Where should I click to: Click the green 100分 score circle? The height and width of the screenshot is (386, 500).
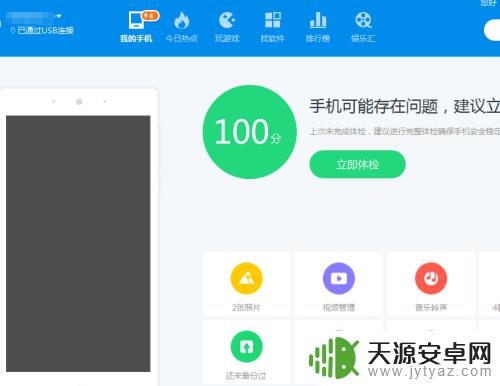(x=249, y=132)
